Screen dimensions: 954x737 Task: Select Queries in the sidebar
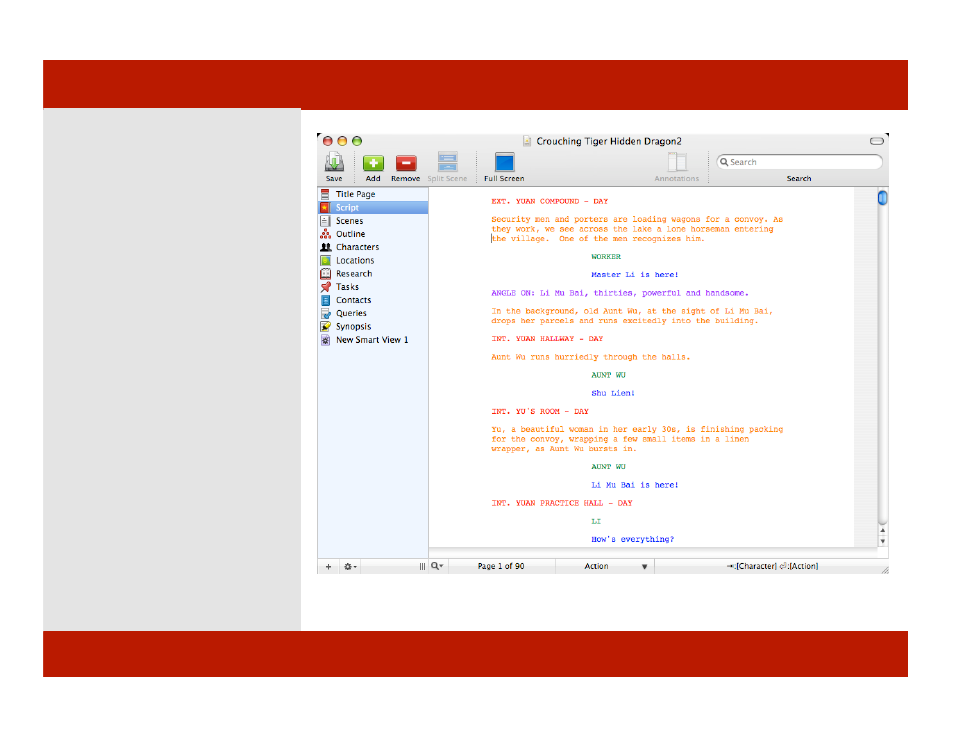coord(373,313)
